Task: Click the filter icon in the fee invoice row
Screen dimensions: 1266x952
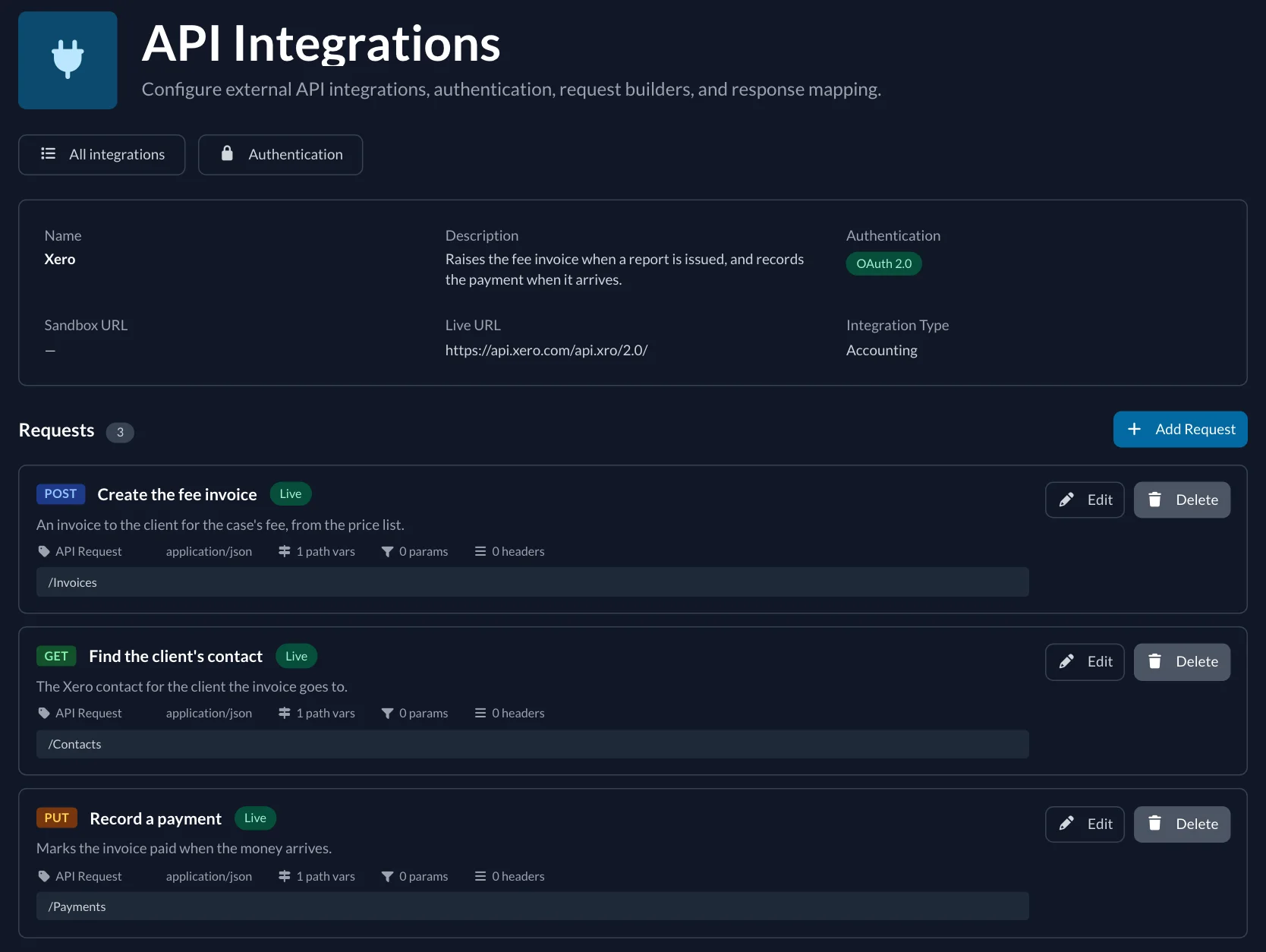Action: [x=387, y=552]
